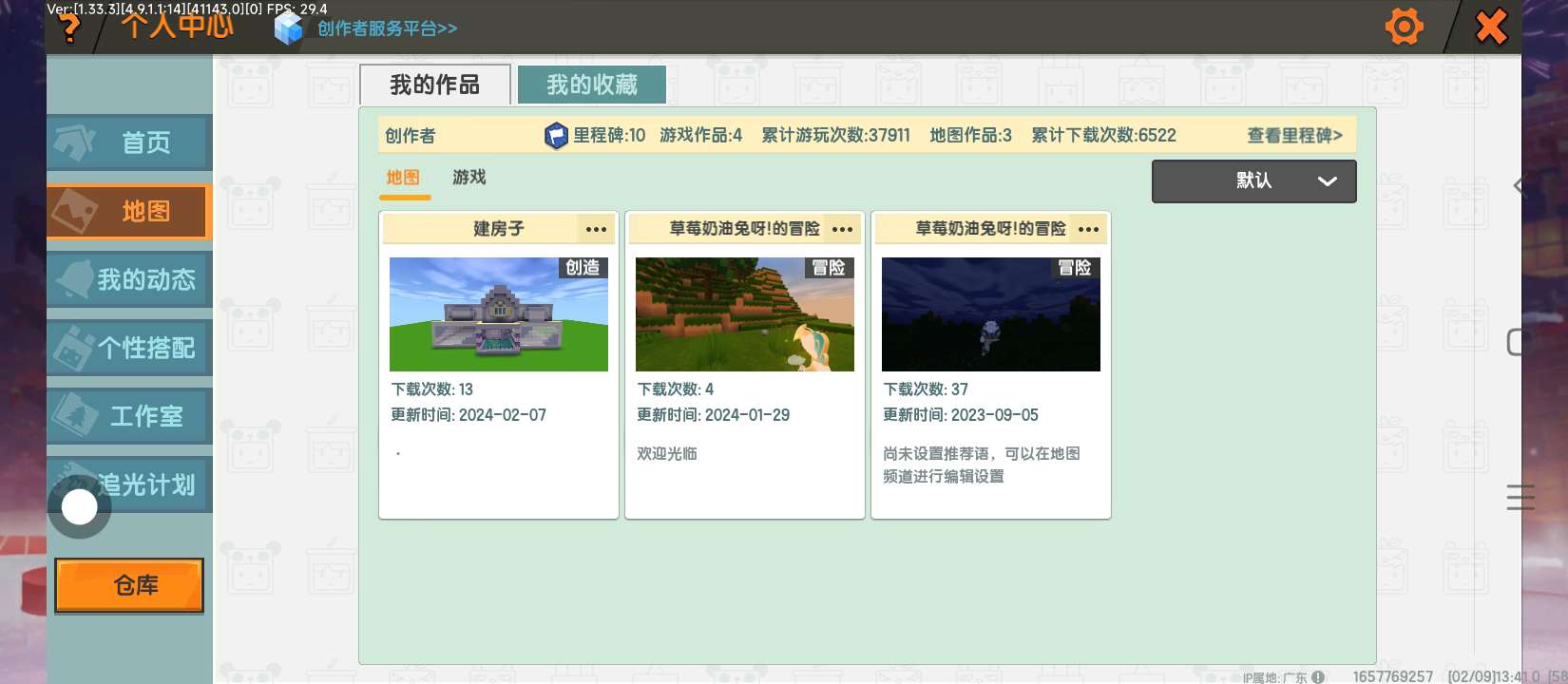Tap the three-line recents icon at the right edge
The height and width of the screenshot is (684, 1568).
point(1520,497)
